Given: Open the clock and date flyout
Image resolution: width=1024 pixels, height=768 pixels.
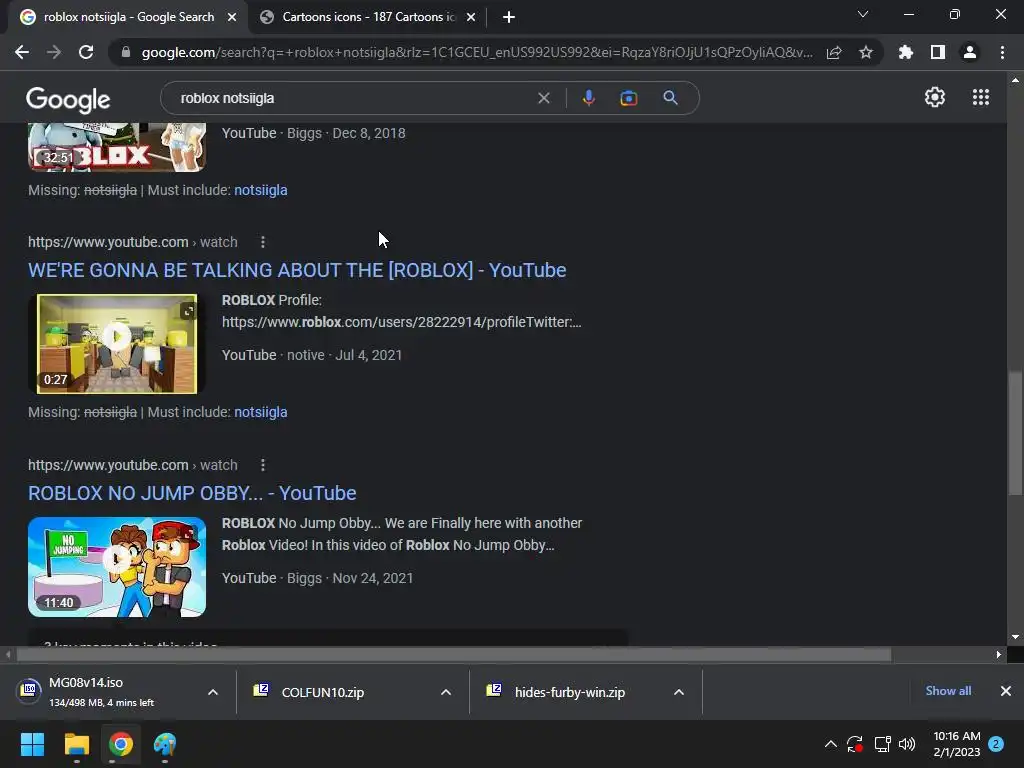Looking at the screenshot, I should point(957,744).
